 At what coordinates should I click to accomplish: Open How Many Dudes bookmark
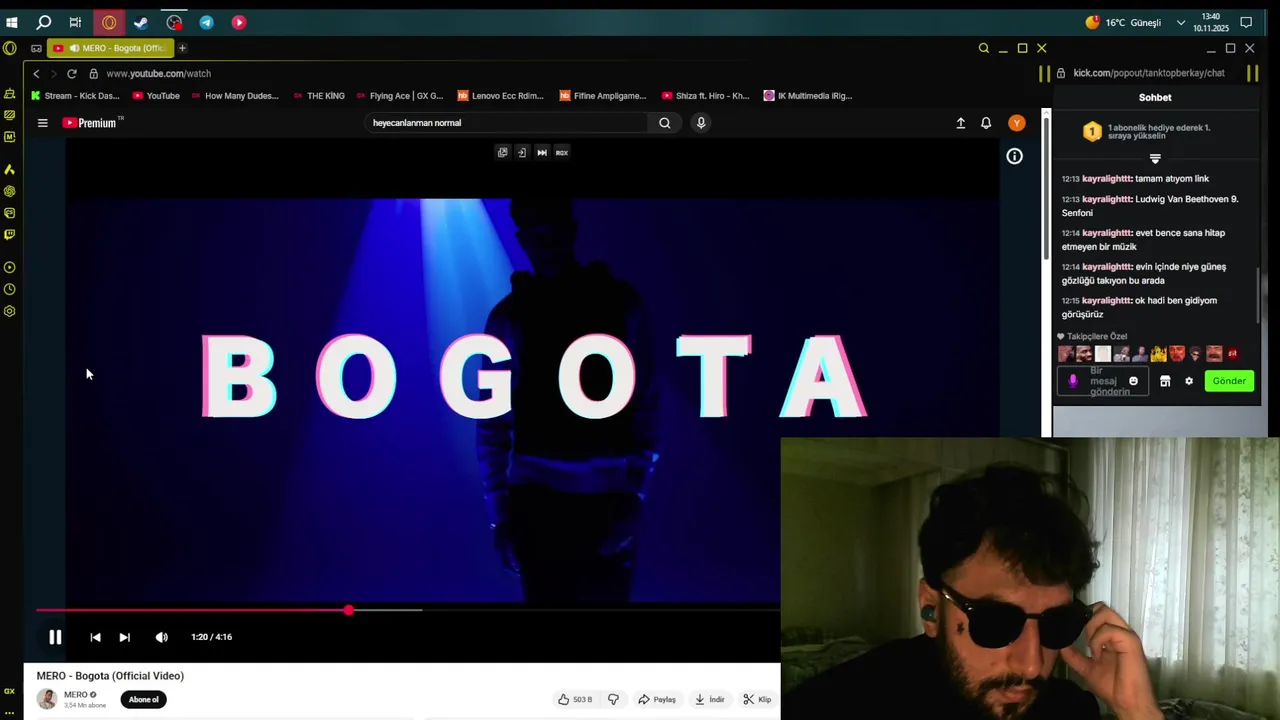[234, 96]
